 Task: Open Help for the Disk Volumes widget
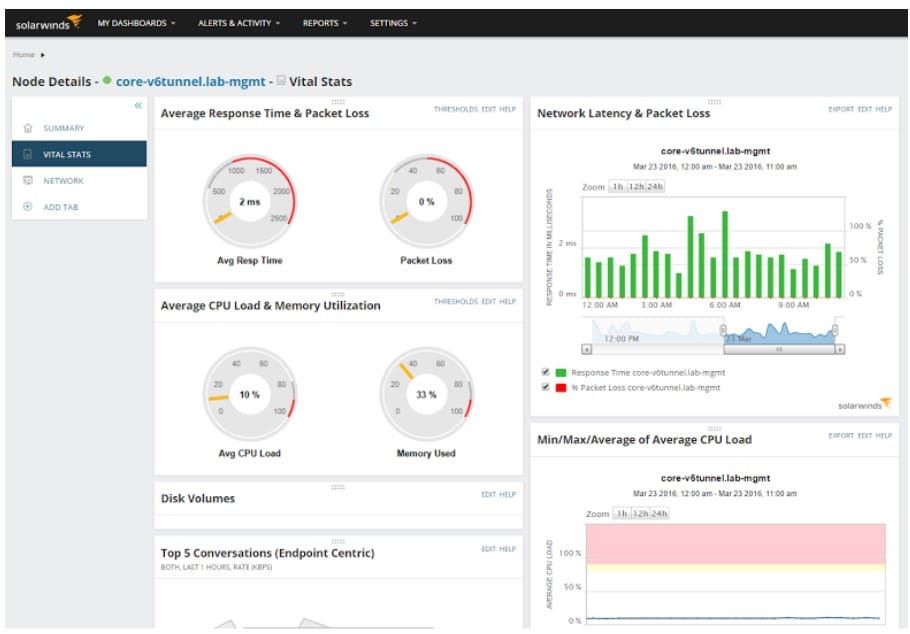pos(508,495)
